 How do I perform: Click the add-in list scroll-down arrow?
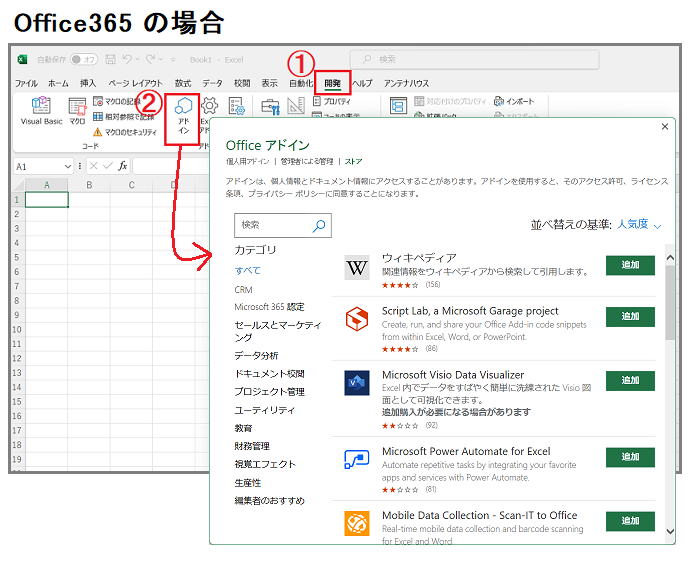[670, 531]
